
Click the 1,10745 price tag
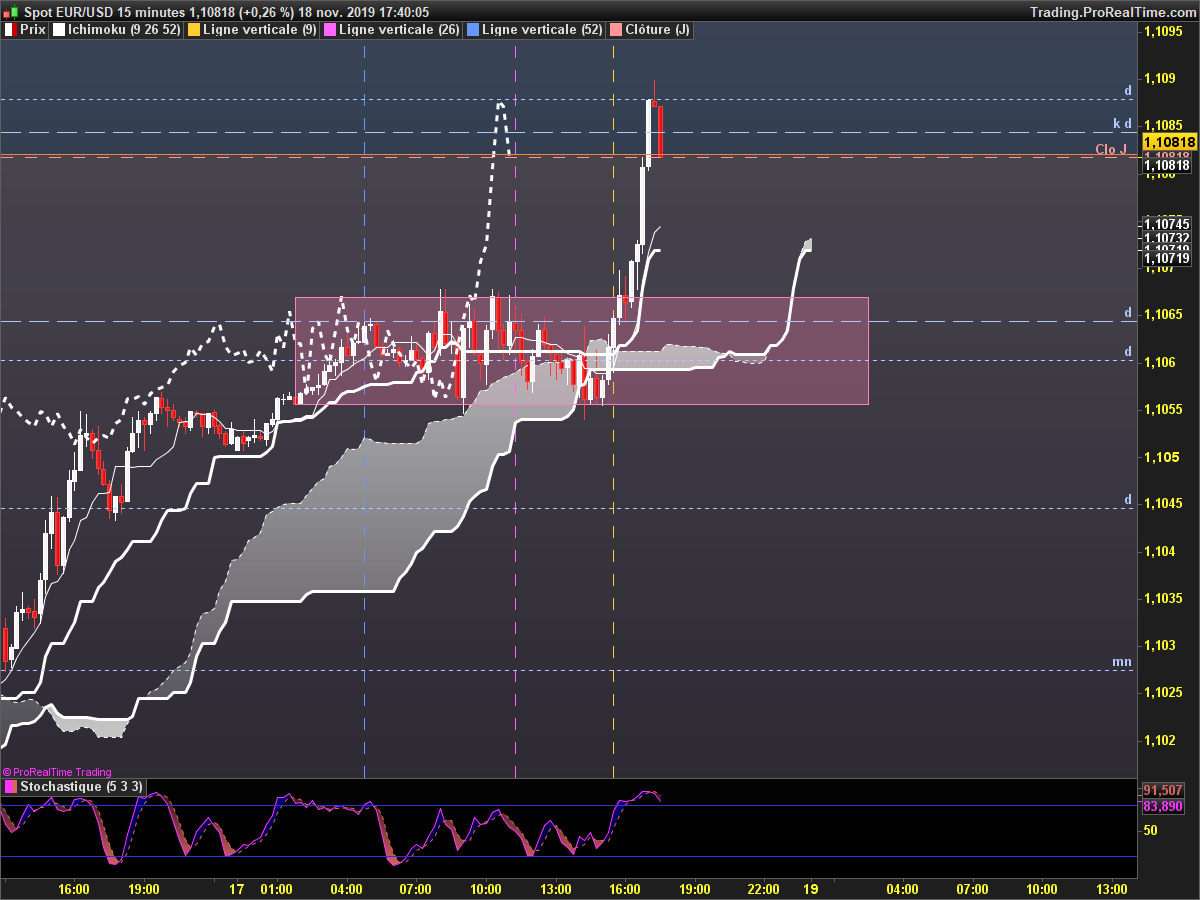[1168, 224]
